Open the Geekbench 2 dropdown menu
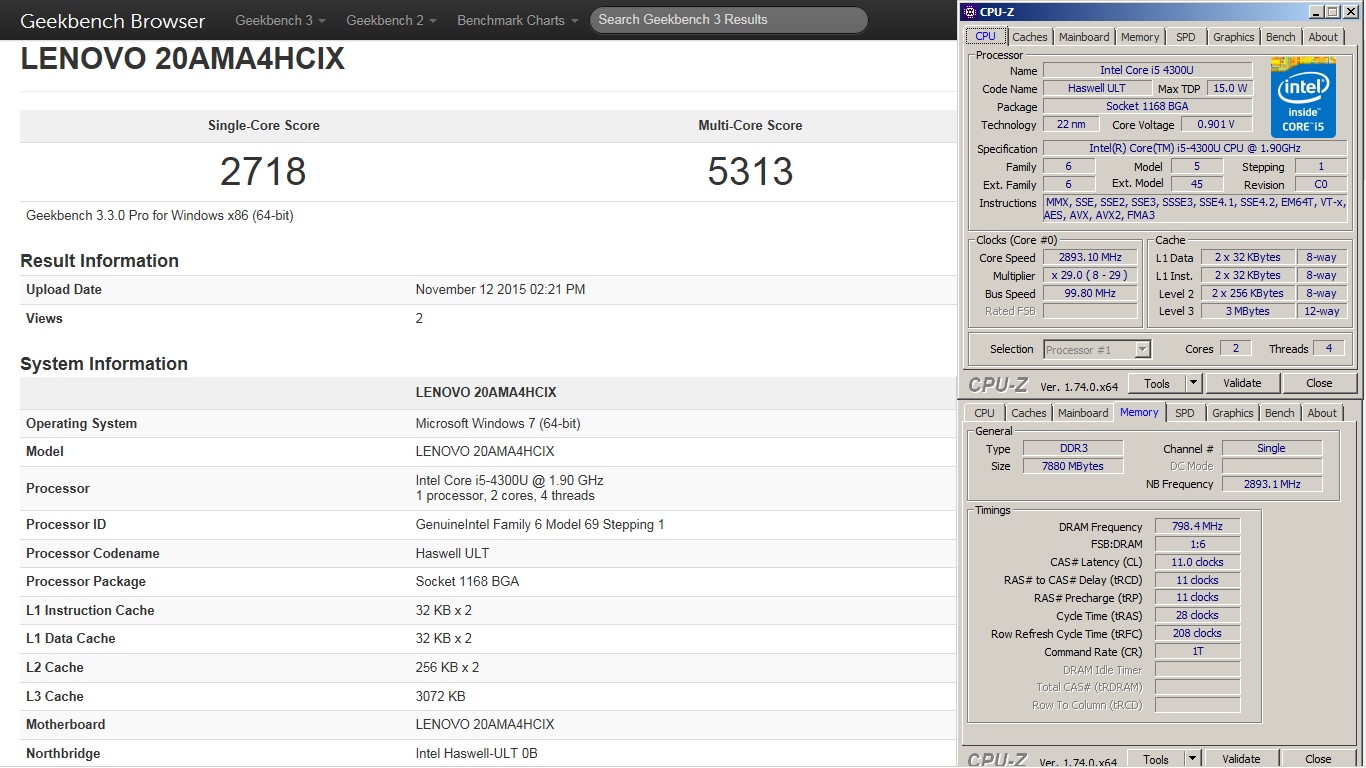Screen dimensions: 1366x768 pos(392,20)
